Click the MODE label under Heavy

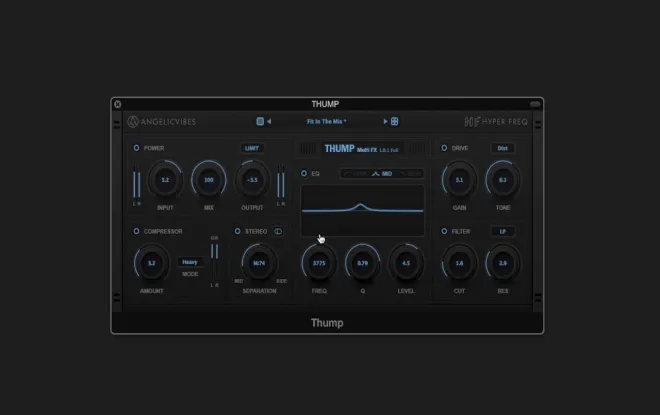(190, 274)
